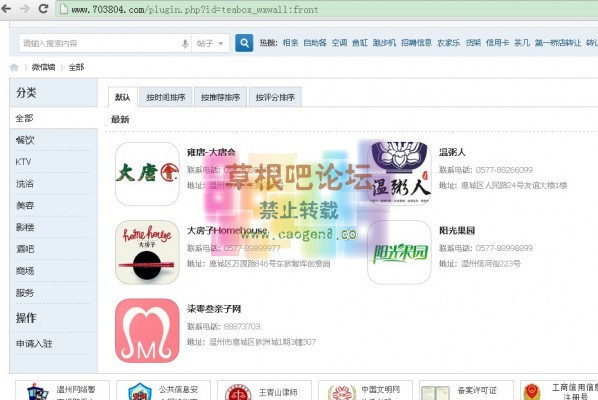Click the address bar URL field

[x=327, y=9]
